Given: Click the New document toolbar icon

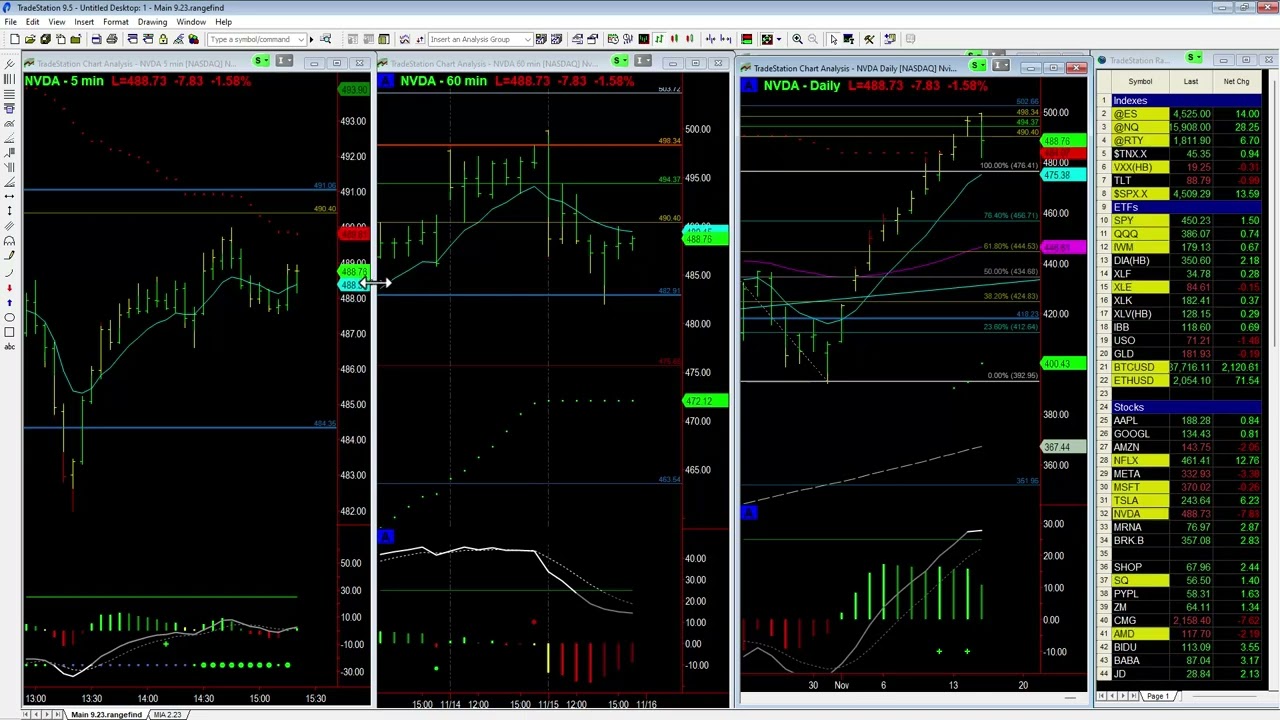Looking at the screenshot, I should tap(15, 39).
